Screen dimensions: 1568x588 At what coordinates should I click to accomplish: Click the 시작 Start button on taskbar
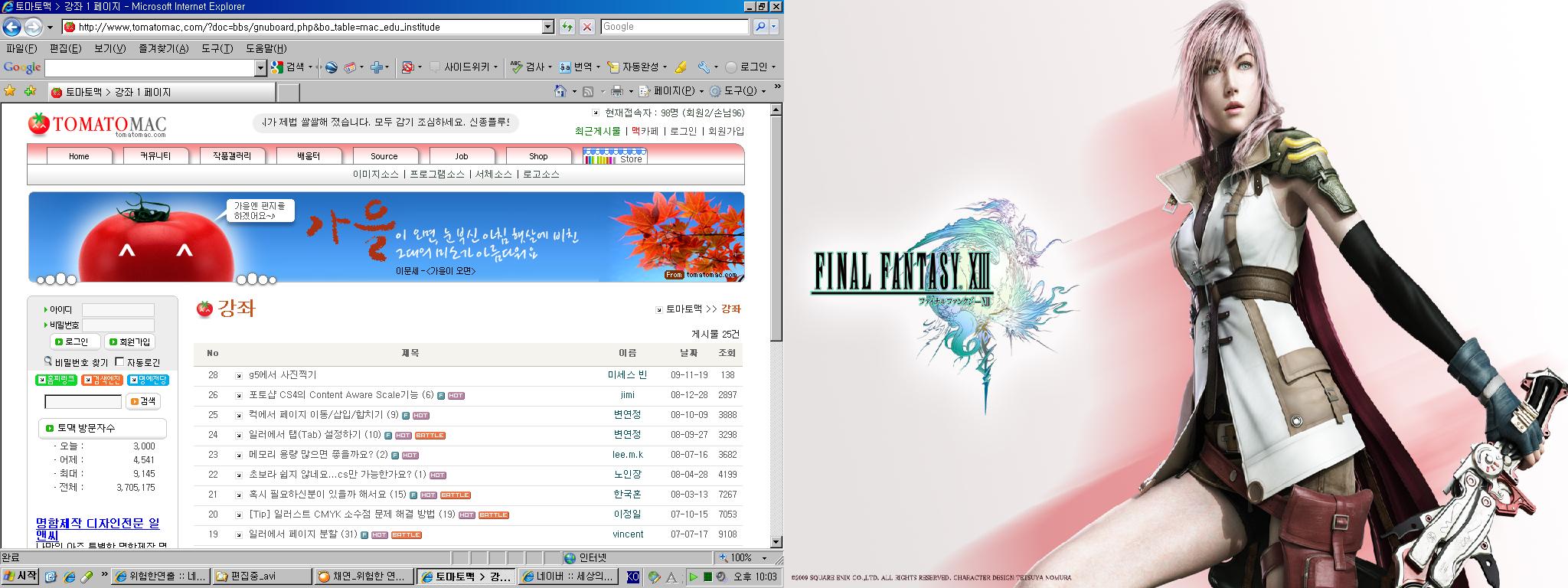(21, 577)
